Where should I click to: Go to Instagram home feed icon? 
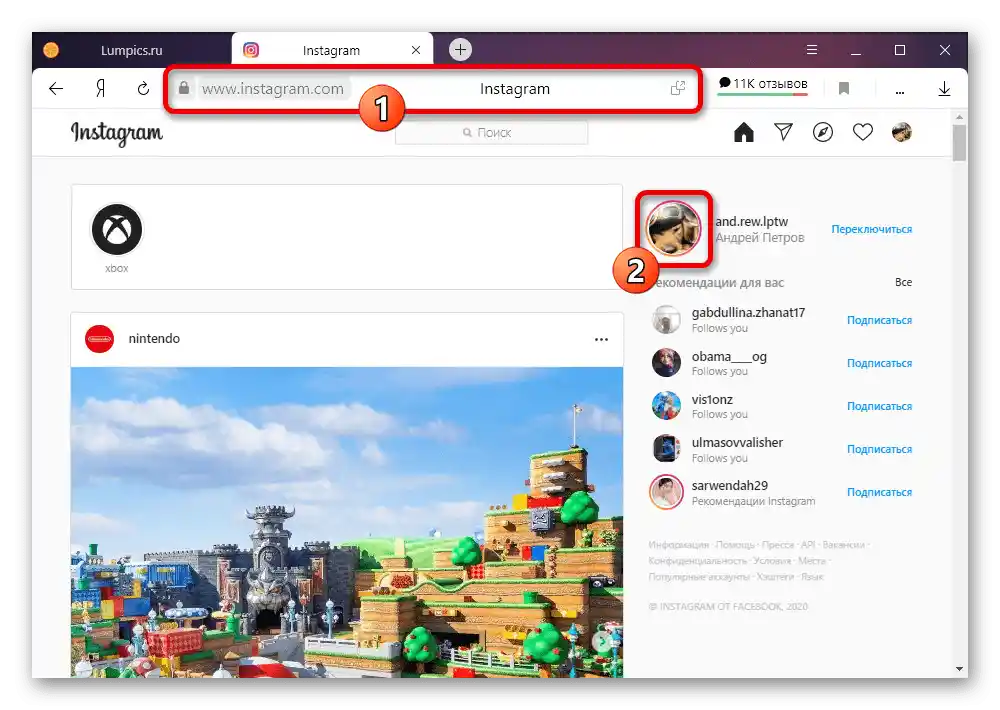pyautogui.click(x=744, y=132)
